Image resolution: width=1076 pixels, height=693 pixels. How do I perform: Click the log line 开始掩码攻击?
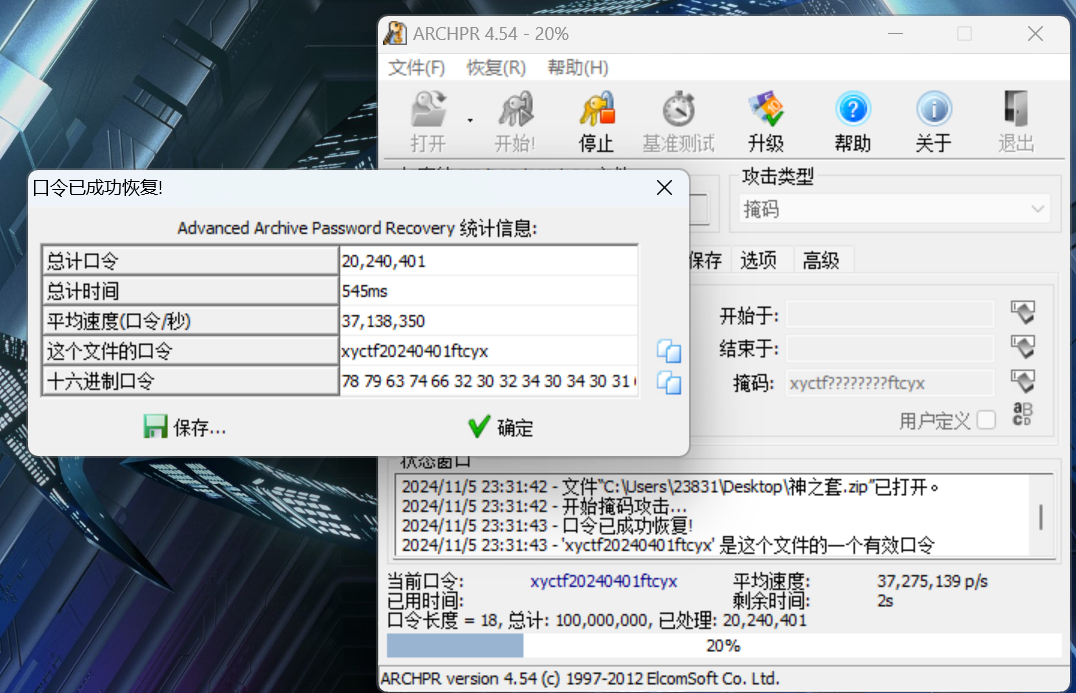click(544, 506)
